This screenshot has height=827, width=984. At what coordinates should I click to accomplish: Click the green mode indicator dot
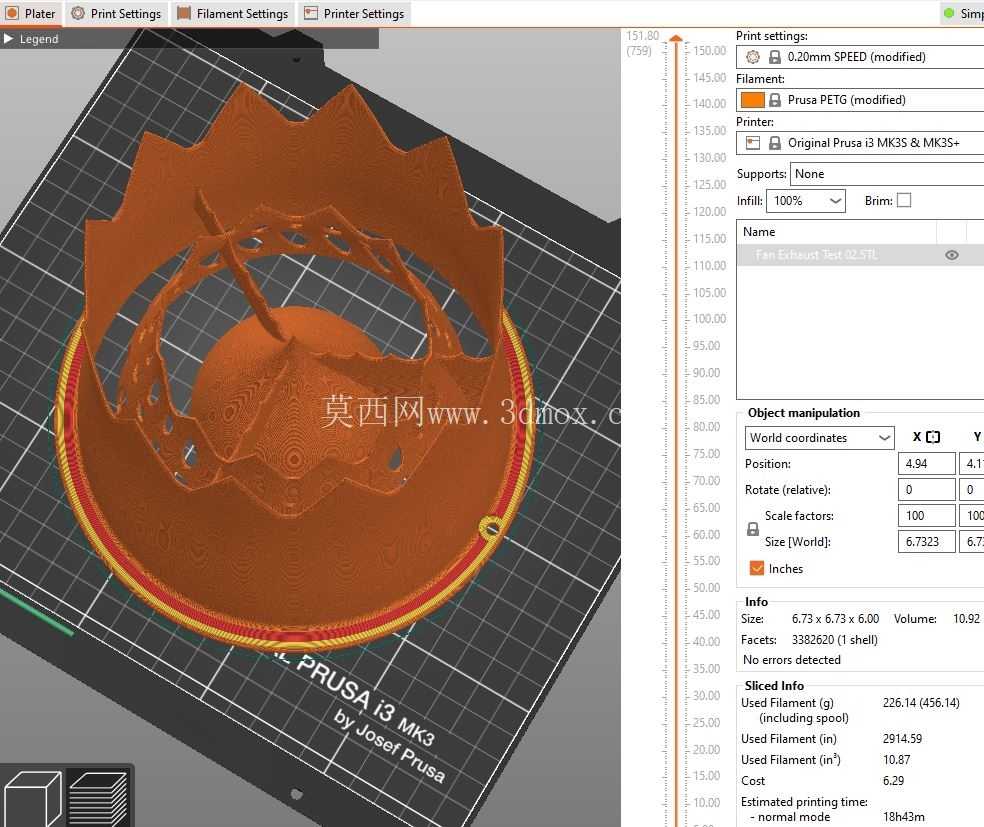[949, 13]
